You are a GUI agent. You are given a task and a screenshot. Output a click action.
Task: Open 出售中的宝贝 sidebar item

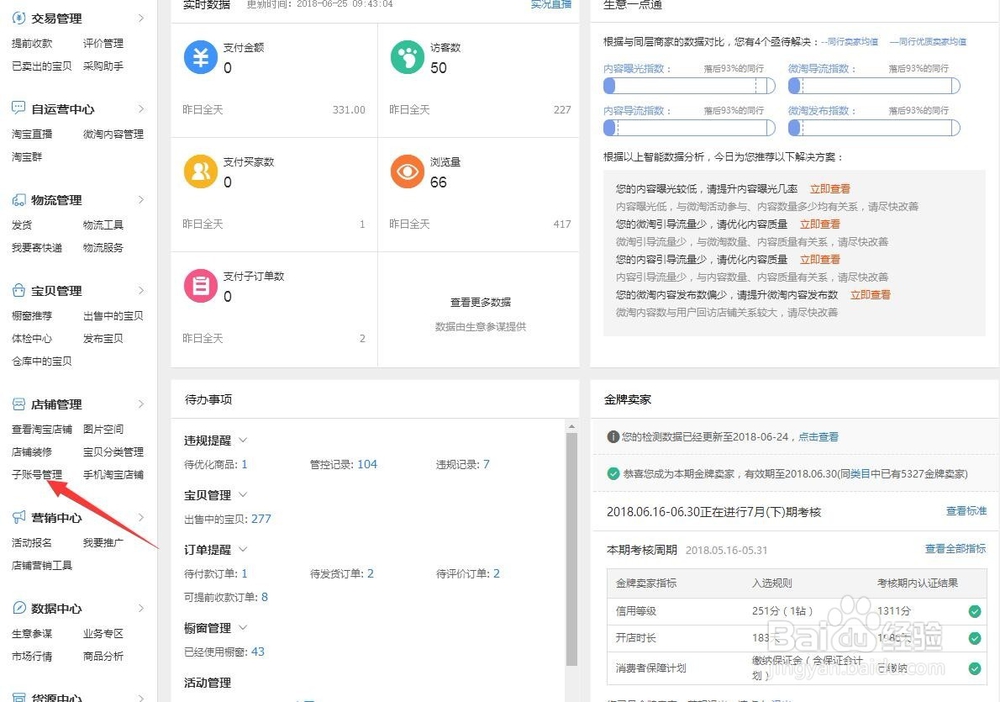113,316
